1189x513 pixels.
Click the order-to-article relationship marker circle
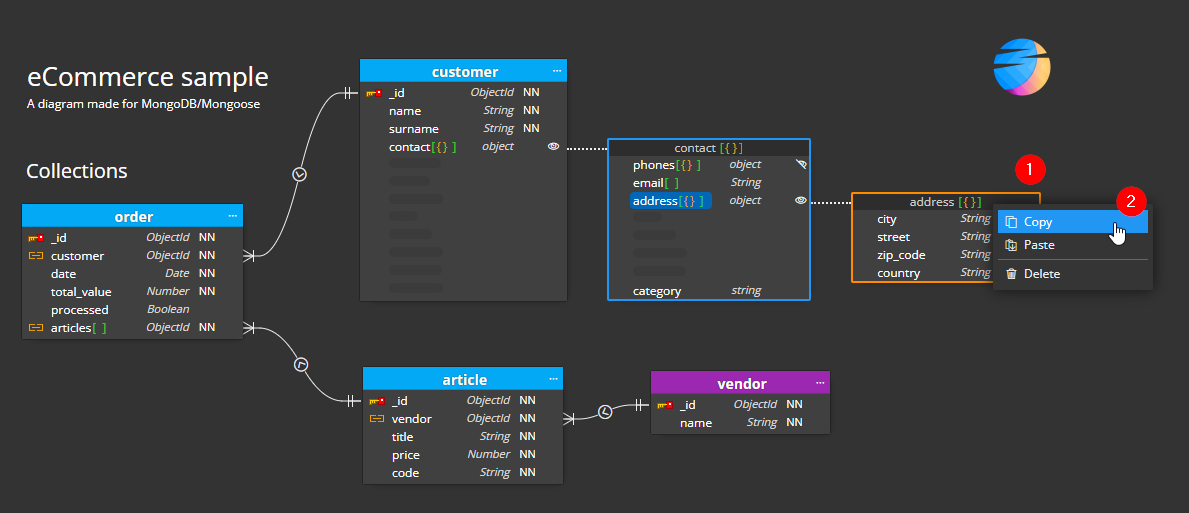301,366
